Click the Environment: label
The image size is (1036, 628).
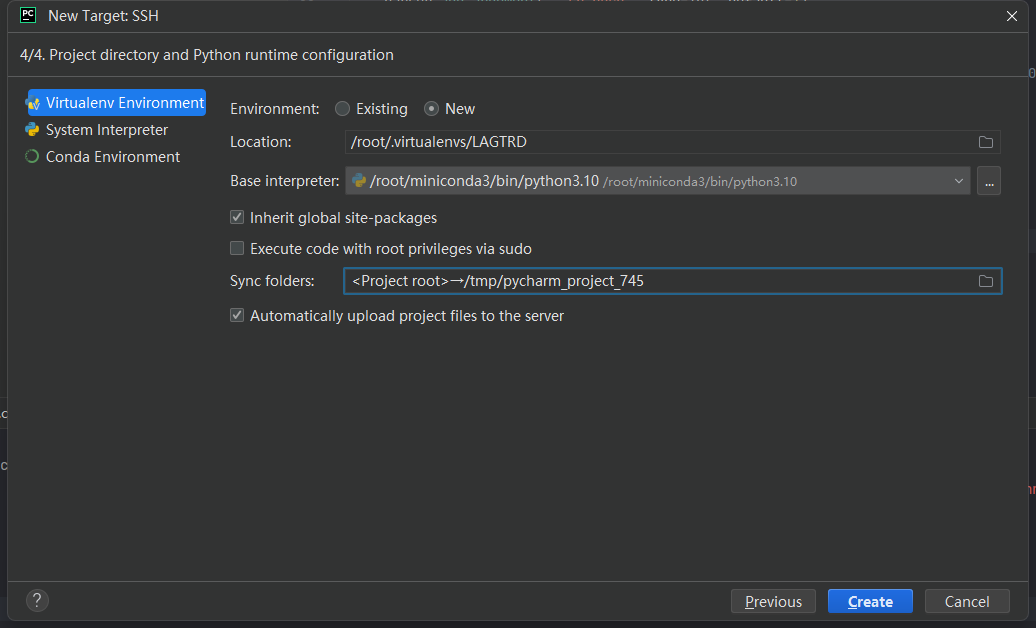[275, 108]
